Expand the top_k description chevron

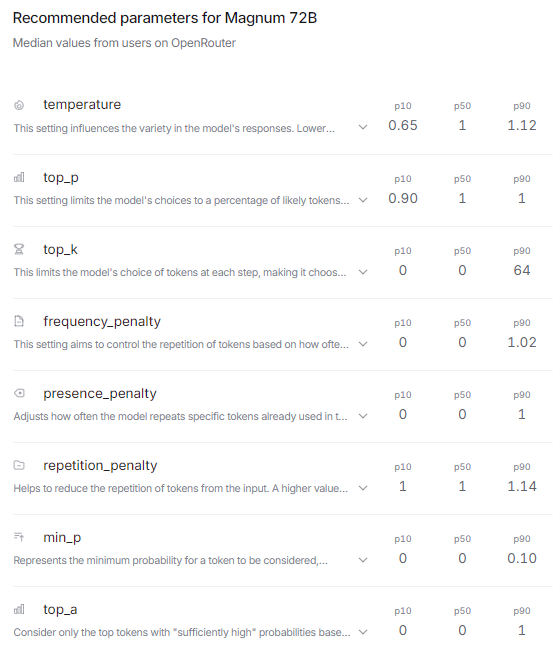coord(363,272)
